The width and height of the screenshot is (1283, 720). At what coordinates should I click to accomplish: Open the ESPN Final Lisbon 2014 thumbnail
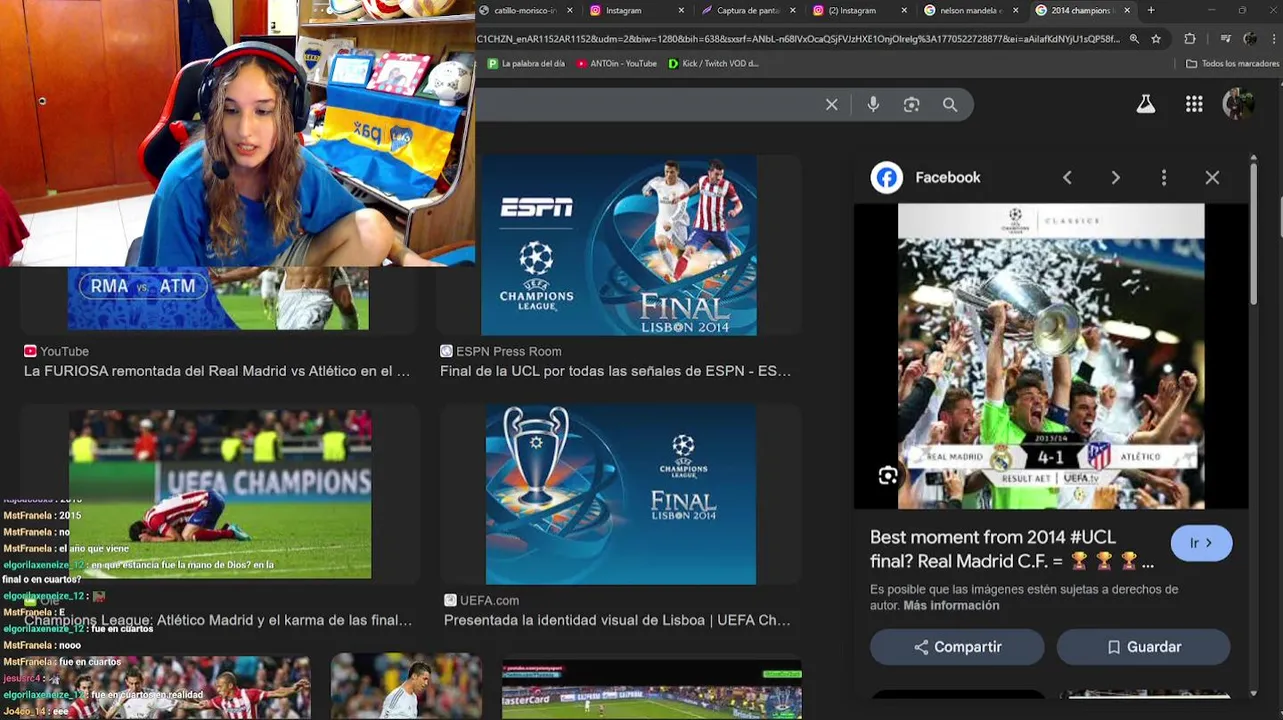619,245
